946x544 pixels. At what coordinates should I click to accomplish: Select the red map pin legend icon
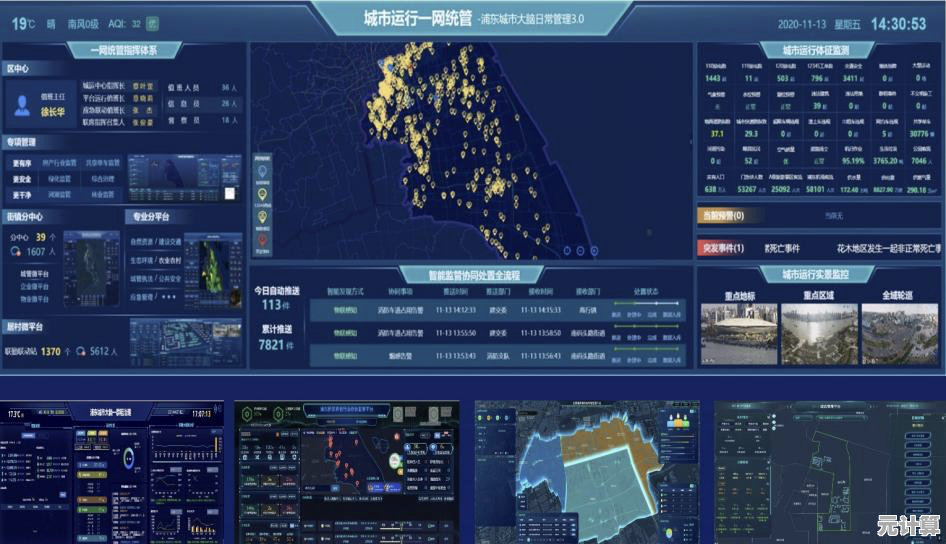point(263,239)
